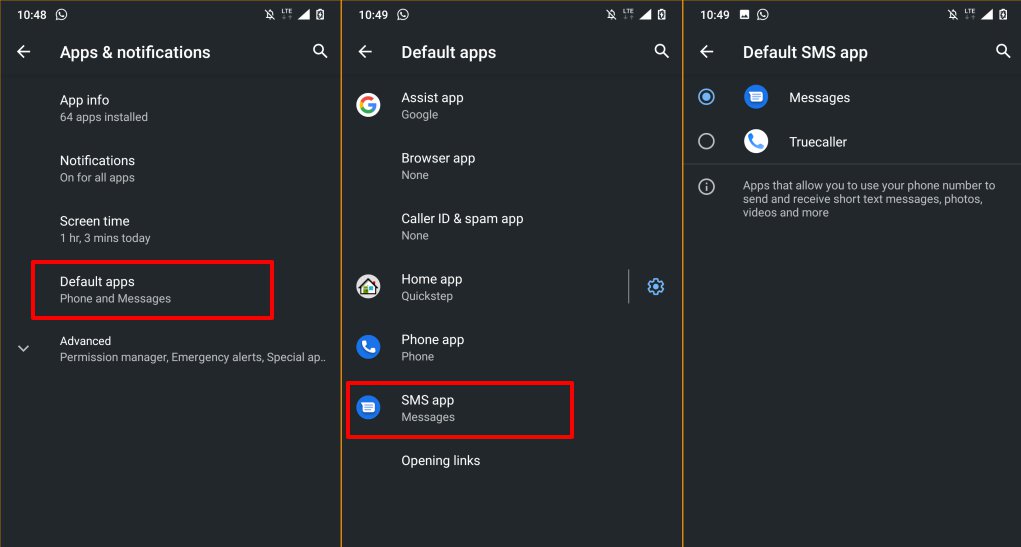Expand the Advanced section chevron
This screenshot has width=1021, height=547.
tap(24, 348)
